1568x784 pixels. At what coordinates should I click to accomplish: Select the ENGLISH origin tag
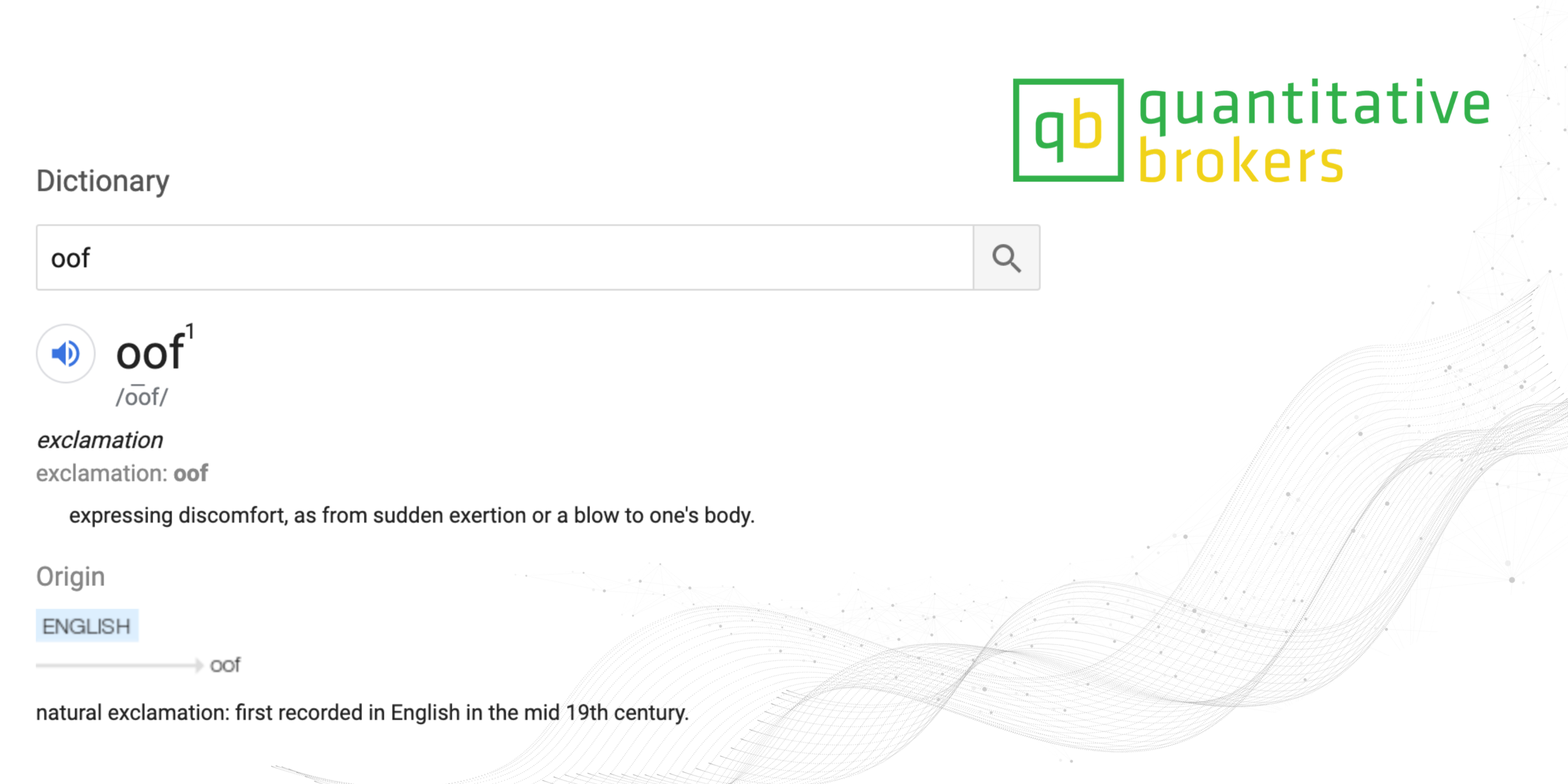coord(87,625)
